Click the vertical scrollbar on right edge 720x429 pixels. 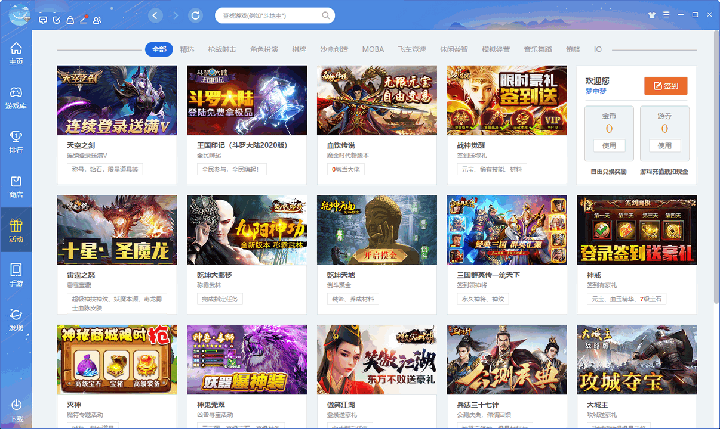[x=716, y=166]
